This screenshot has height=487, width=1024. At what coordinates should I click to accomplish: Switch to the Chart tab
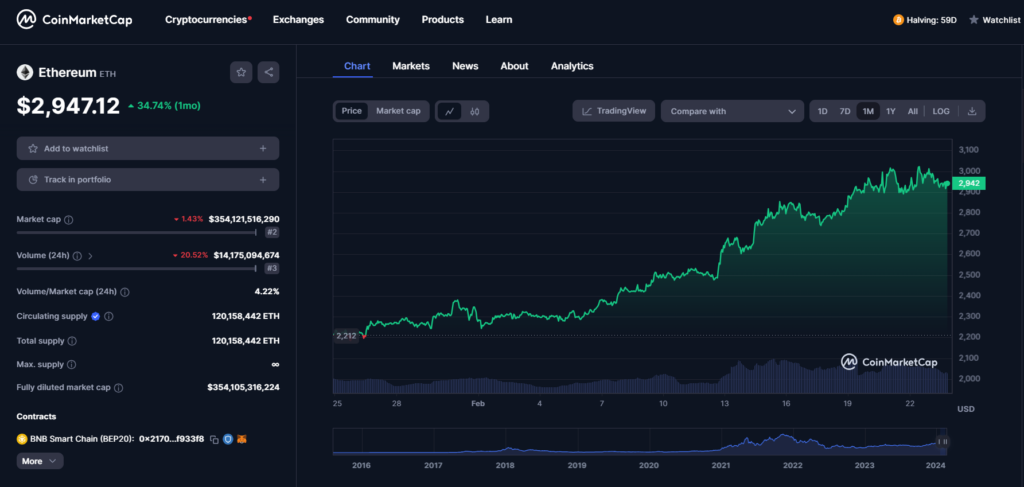point(357,66)
